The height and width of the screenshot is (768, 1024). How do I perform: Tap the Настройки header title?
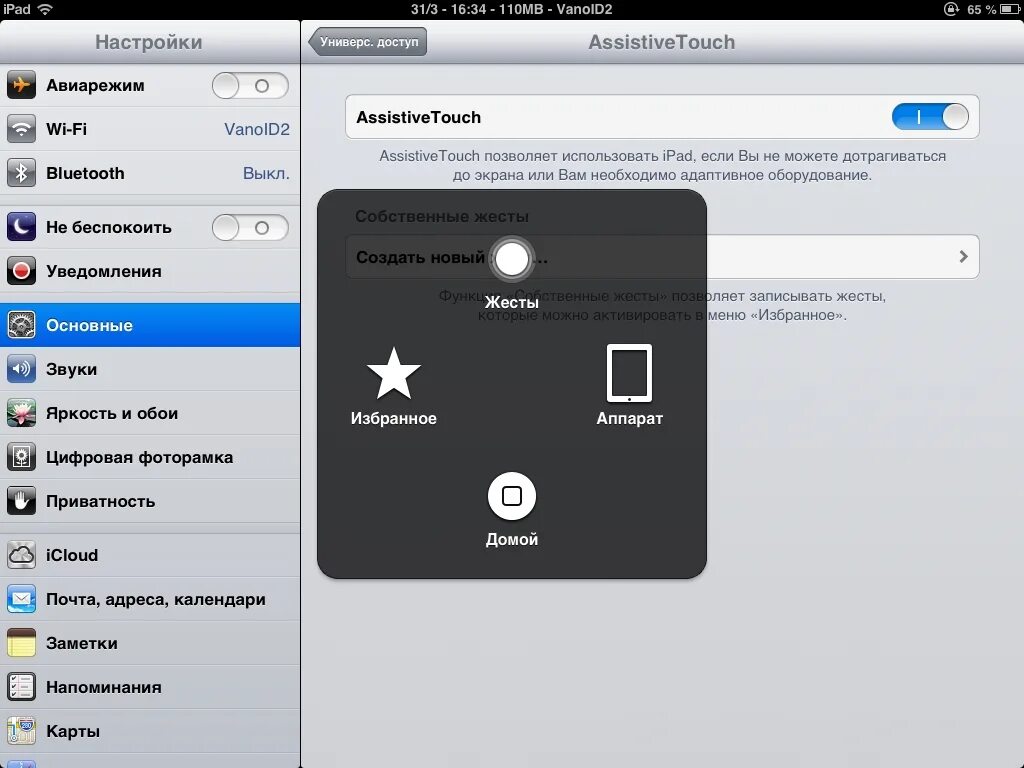[149, 42]
